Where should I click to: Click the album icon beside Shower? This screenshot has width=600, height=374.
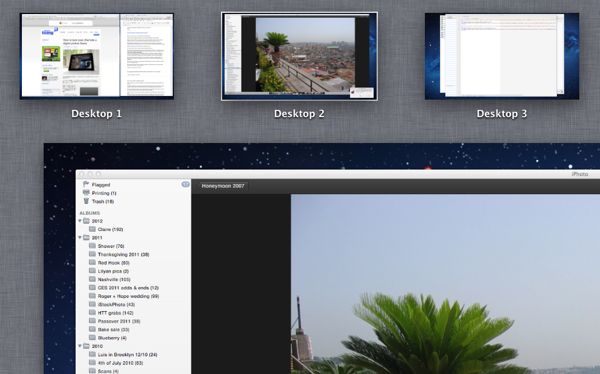(92, 246)
